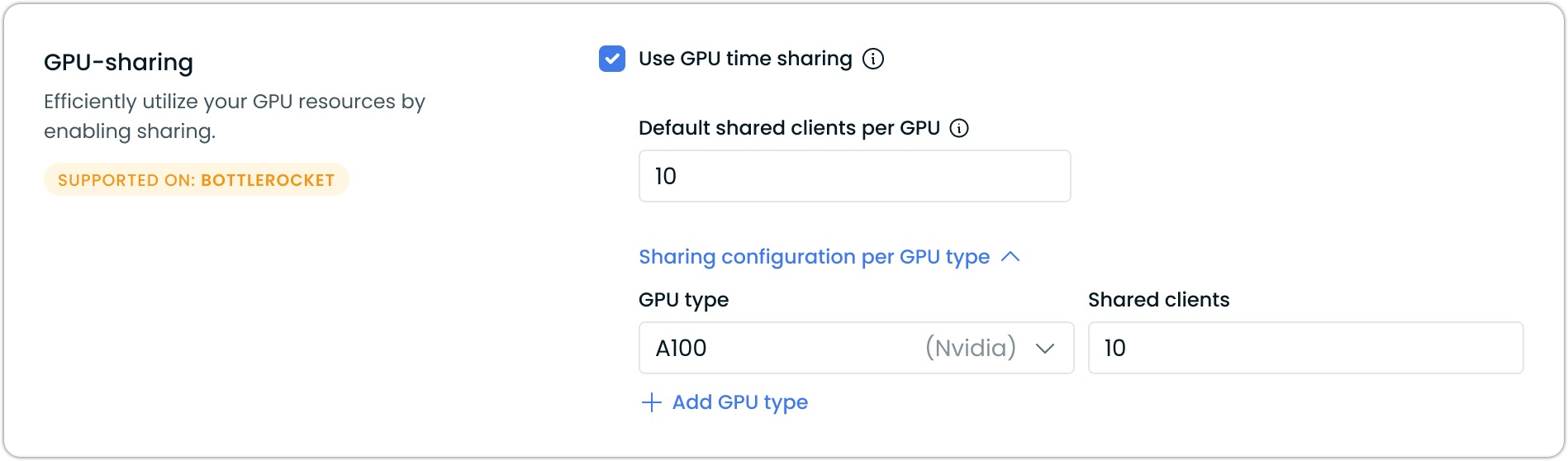The image size is (1568, 461).
Task: Click the (Nvidia) vendor text in GPU dropdown
Action: click(971, 348)
